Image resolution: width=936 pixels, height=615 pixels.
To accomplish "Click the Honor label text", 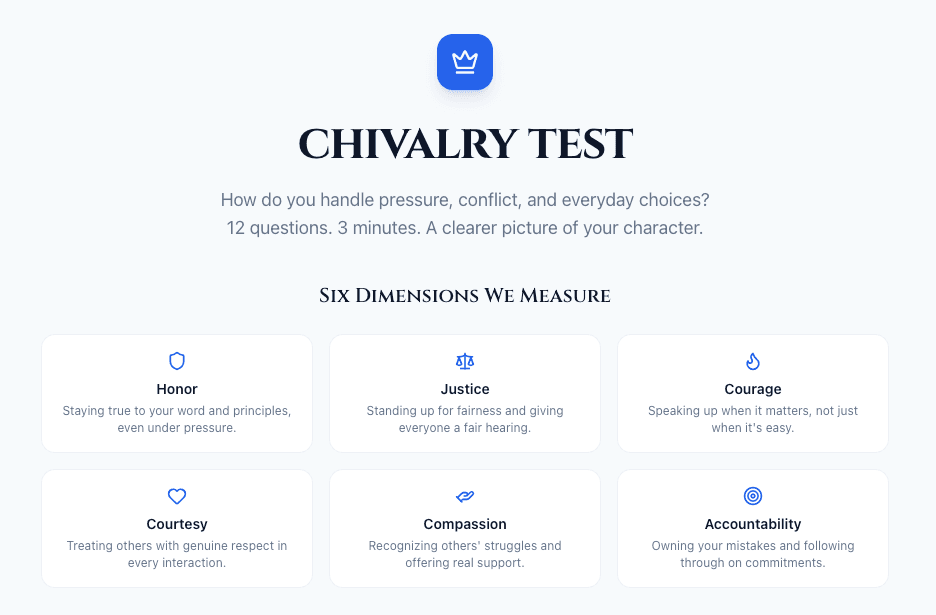I will 177,389.
